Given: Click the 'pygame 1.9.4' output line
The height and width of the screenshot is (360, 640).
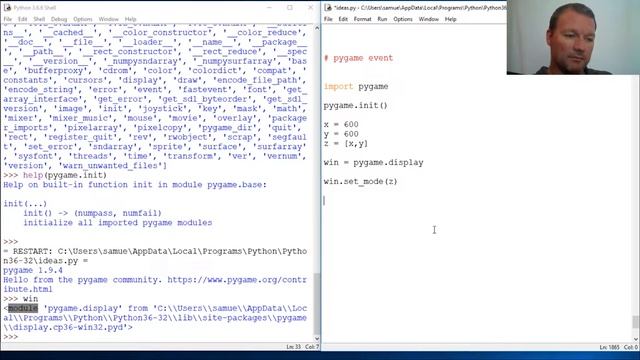Looking at the screenshot, I should [33, 270].
